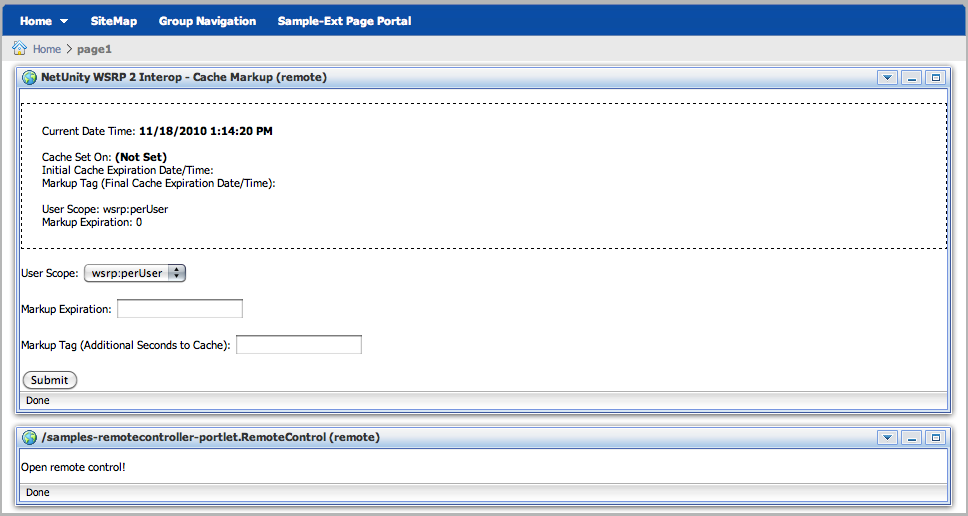Click the 'Open remote control!' text
The height and width of the screenshot is (516, 968).
click(73, 467)
